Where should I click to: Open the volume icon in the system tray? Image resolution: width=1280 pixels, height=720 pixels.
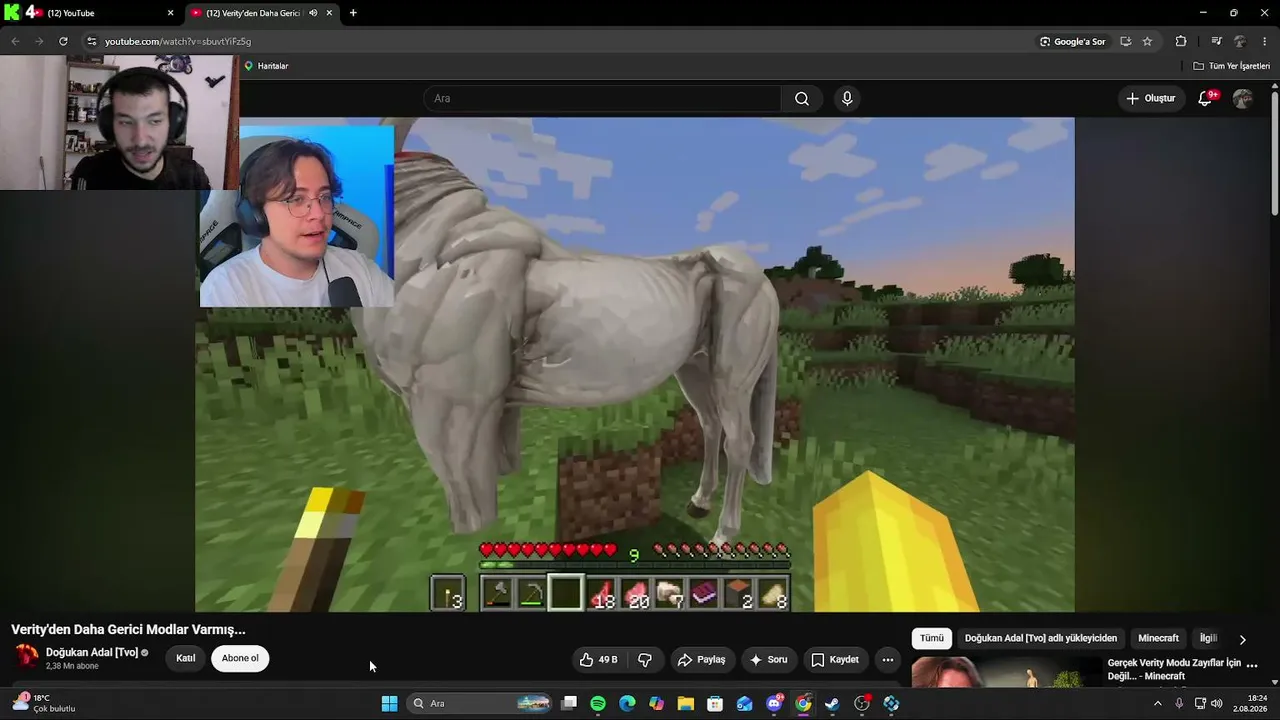click(1217, 703)
